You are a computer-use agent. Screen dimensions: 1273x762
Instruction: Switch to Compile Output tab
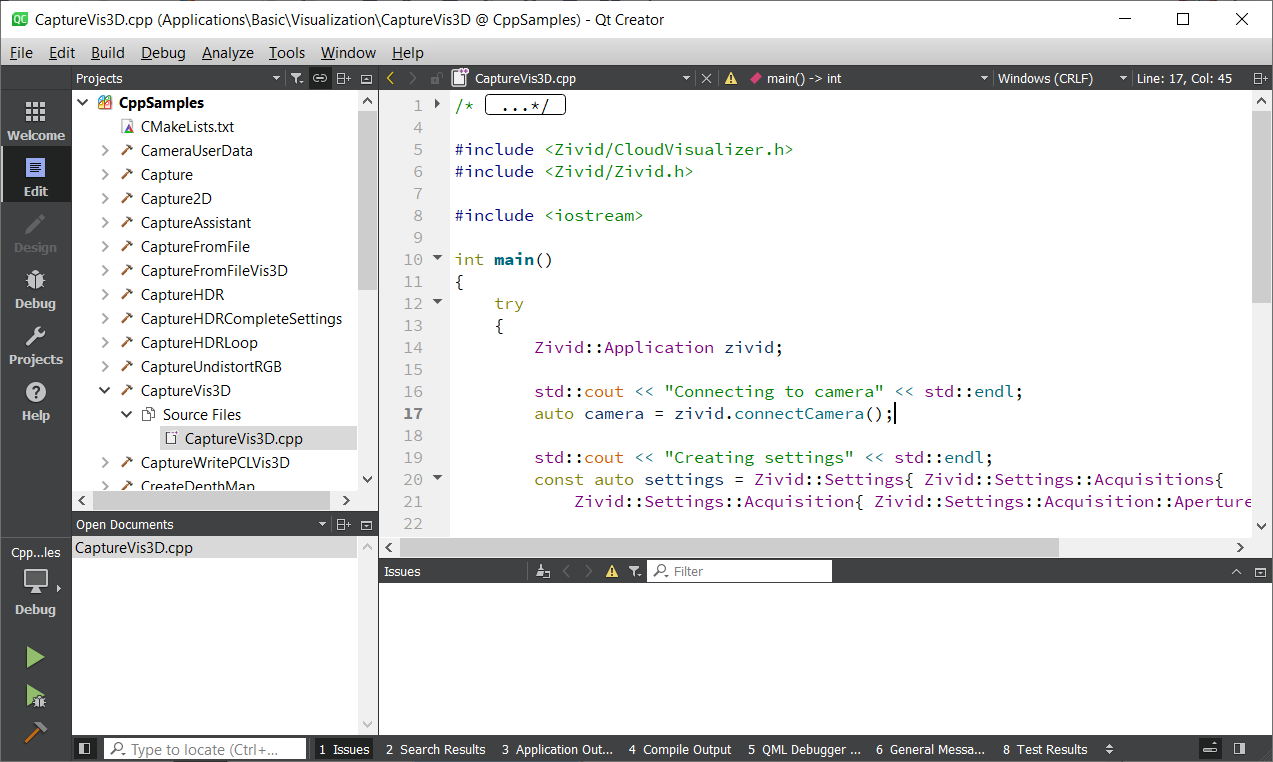(x=680, y=749)
